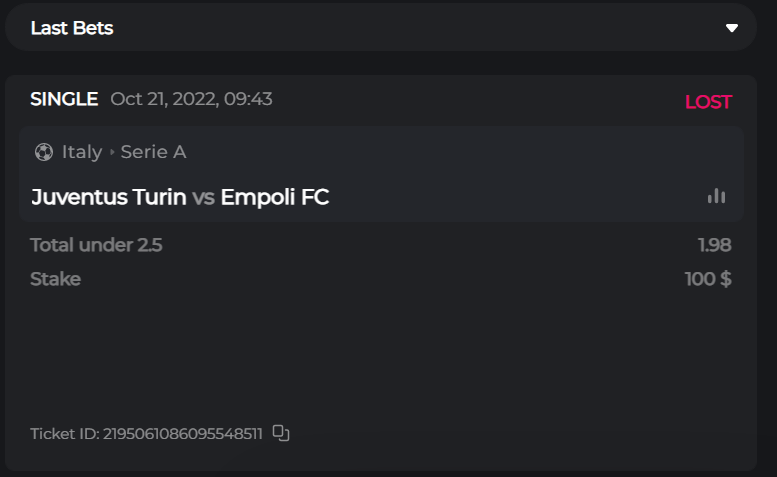Click the Stake label

[56, 279]
